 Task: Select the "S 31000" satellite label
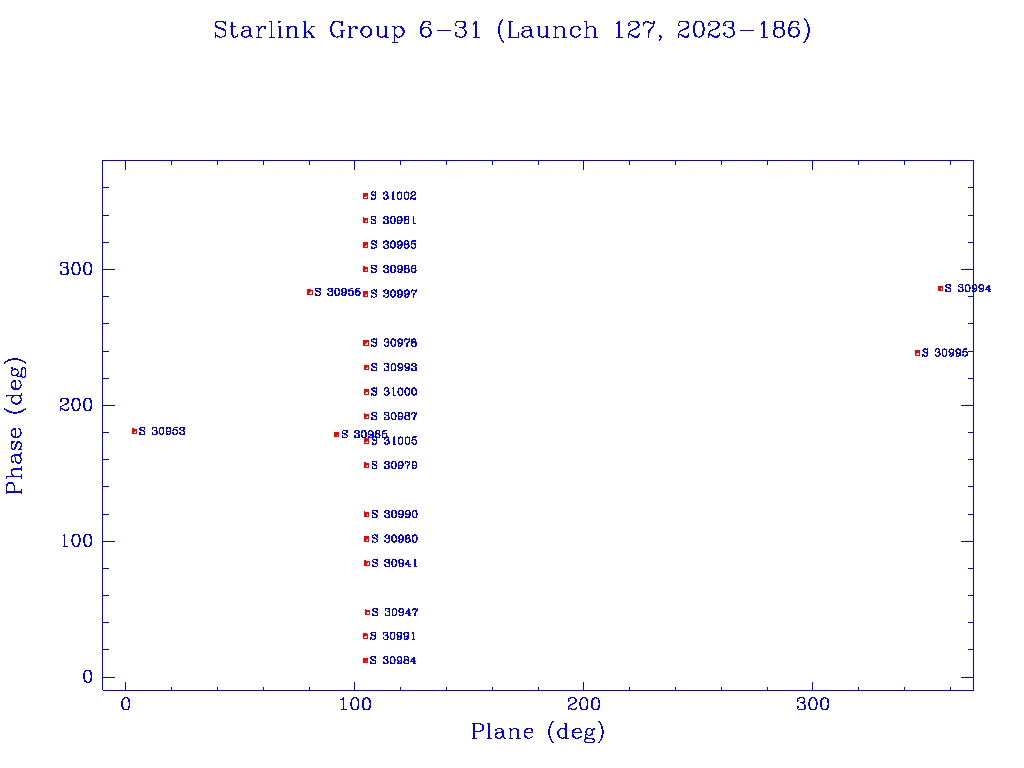(x=394, y=392)
